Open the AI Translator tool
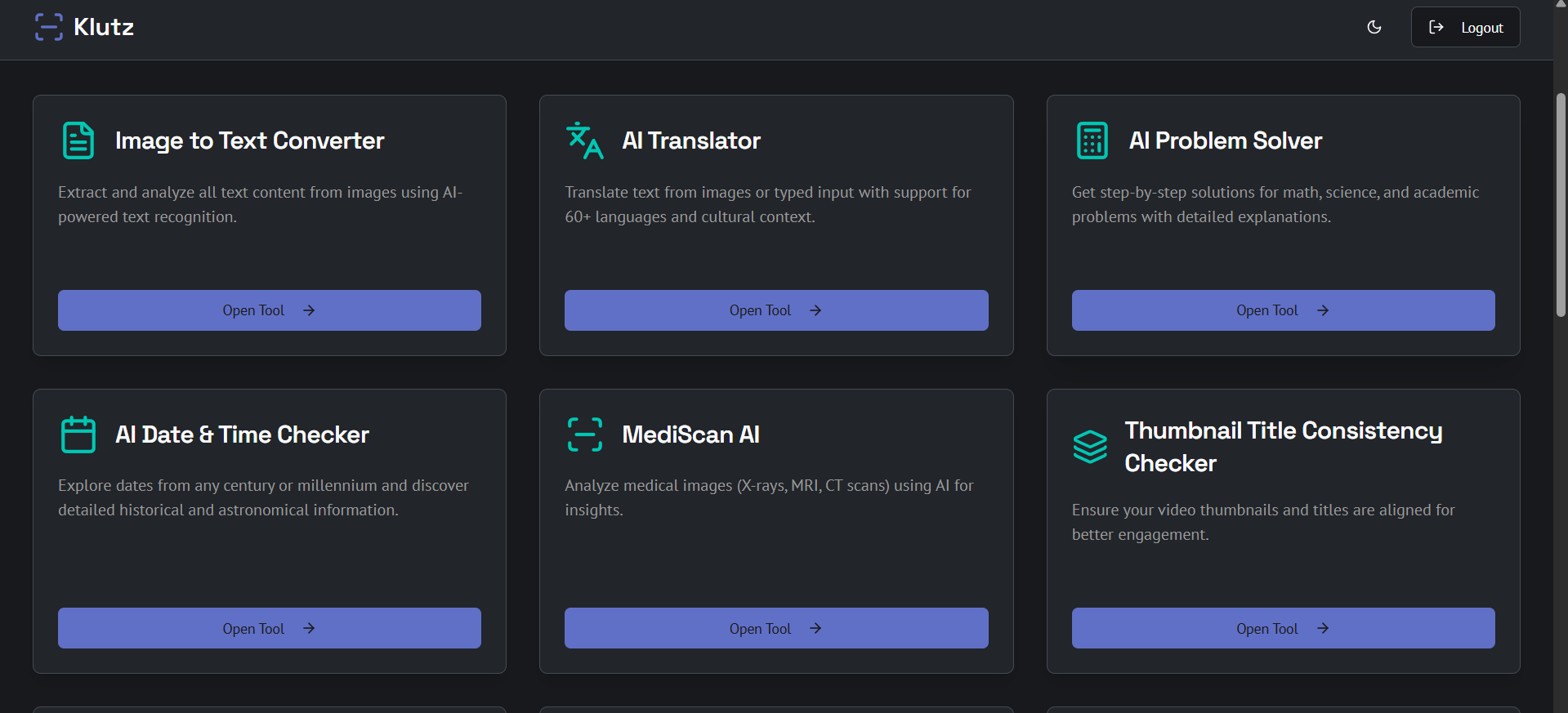 point(776,310)
